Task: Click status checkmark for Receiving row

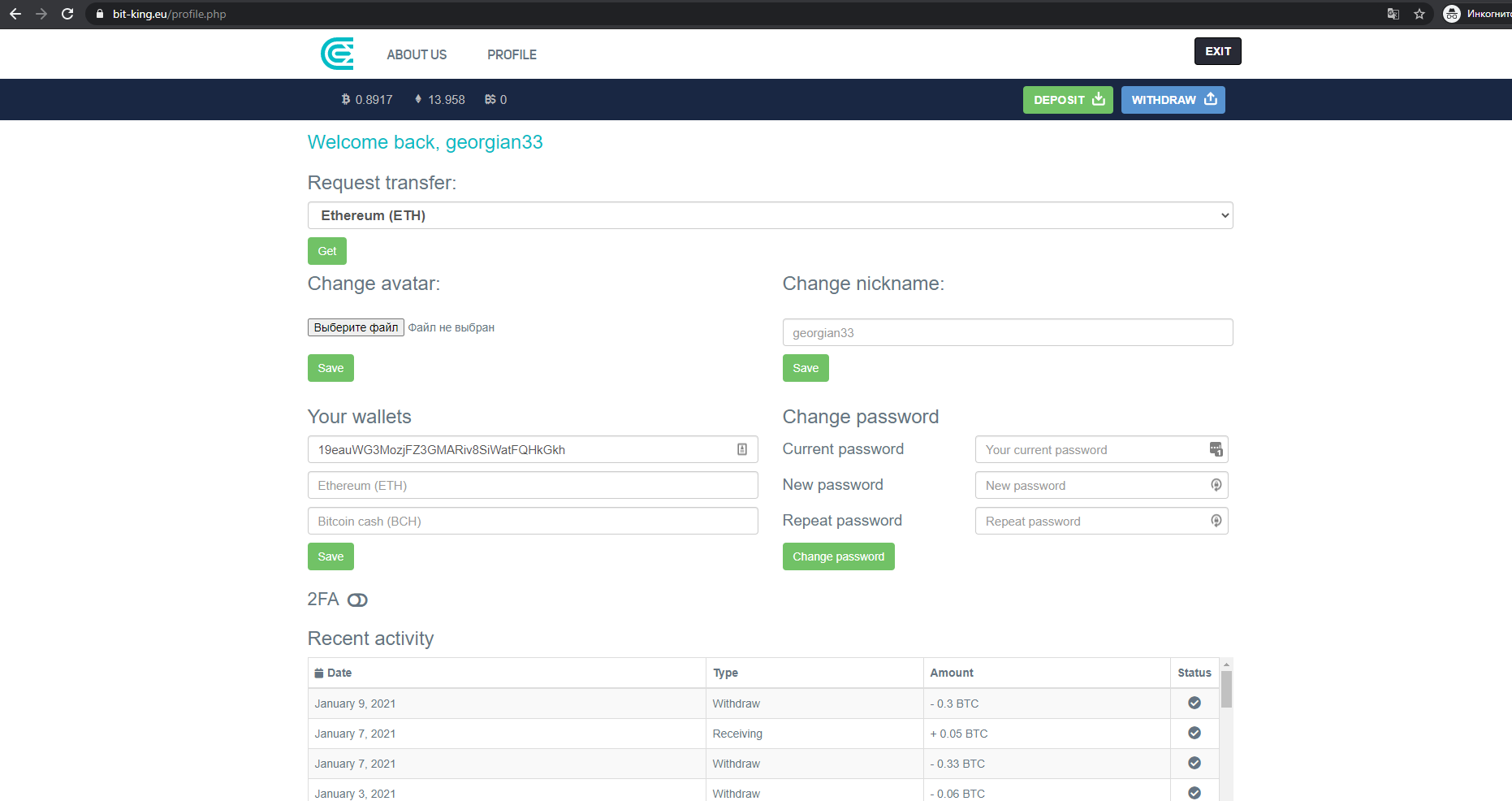Action: click(1194, 733)
